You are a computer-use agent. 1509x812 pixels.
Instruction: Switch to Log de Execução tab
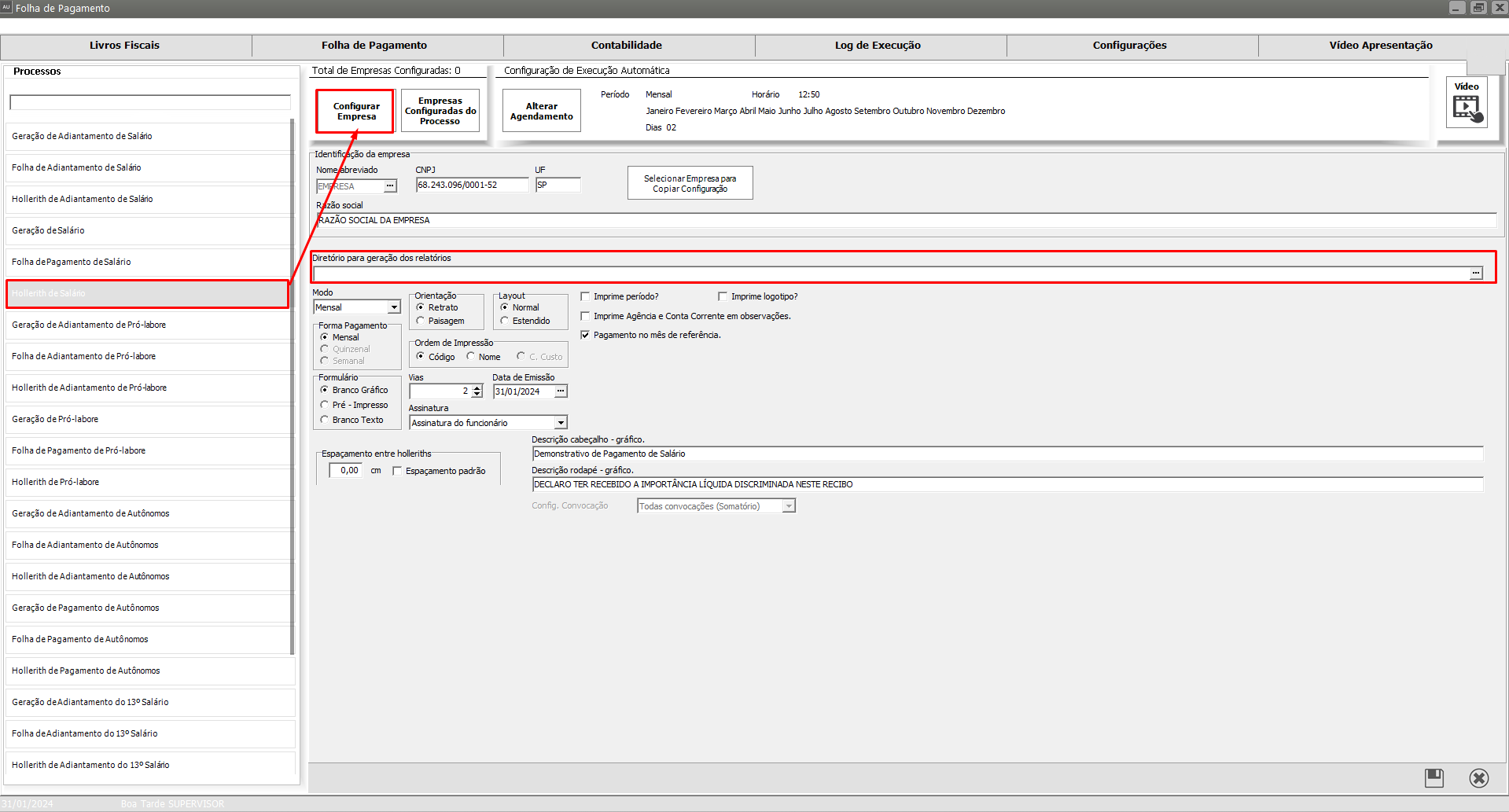click(878, 46)
